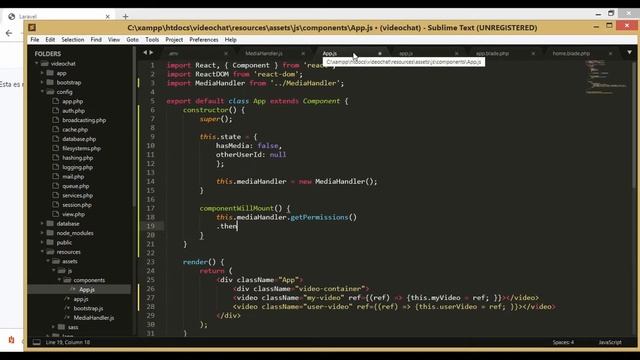Open a new browser tab in browser window
This screenshot has width=640, height=360.
125,17
